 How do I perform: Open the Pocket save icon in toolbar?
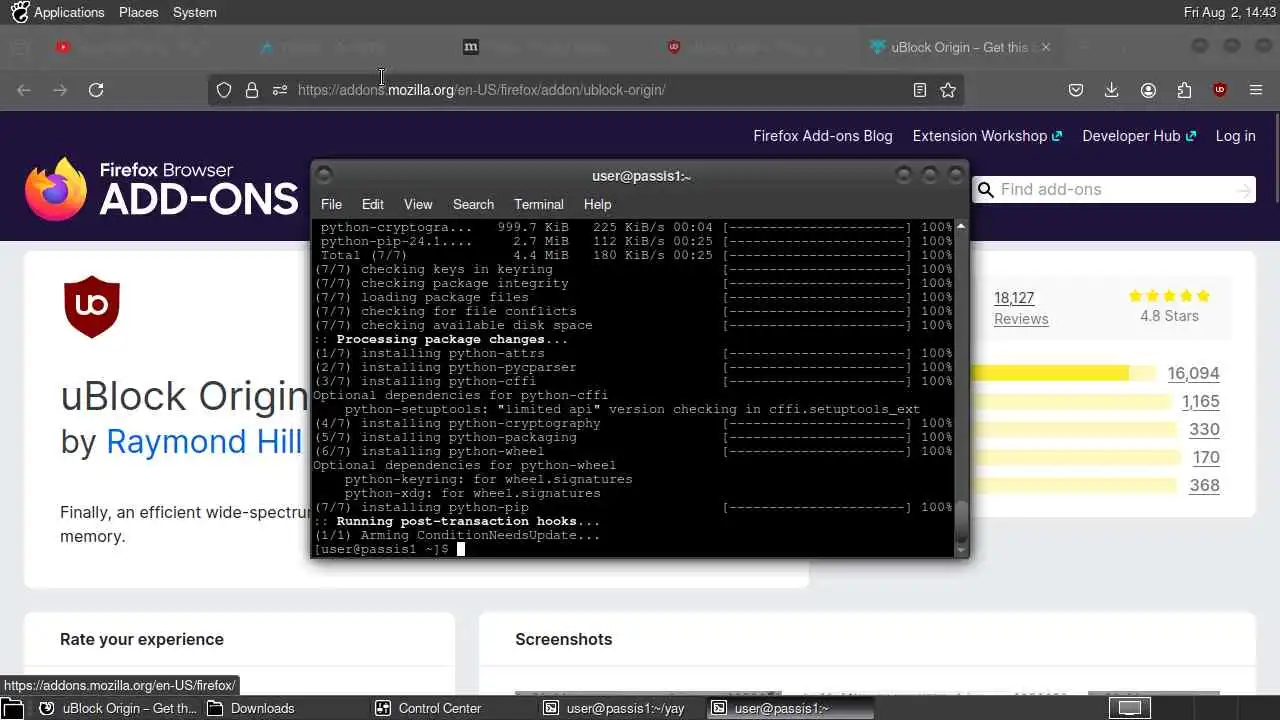click(x=1076, y=90)
